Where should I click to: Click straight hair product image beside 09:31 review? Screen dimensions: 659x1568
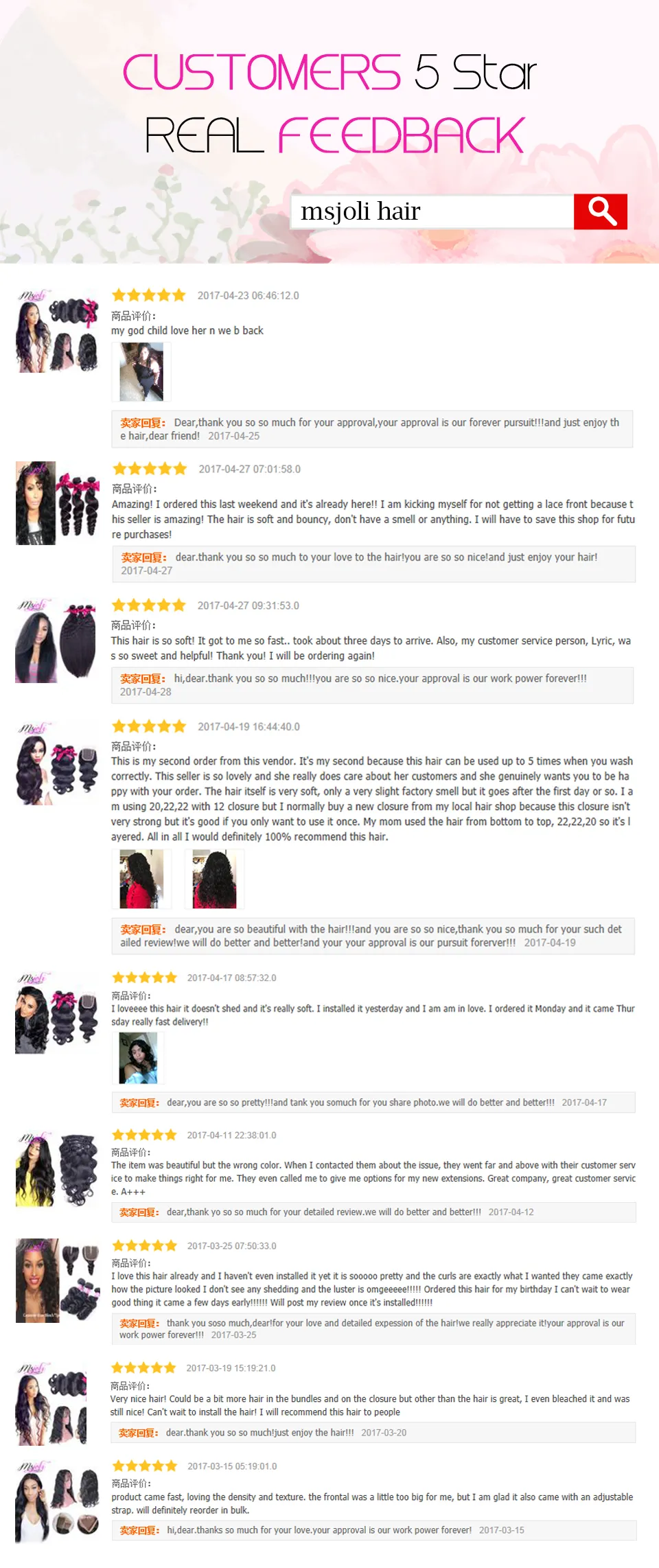tap(58, 641)
